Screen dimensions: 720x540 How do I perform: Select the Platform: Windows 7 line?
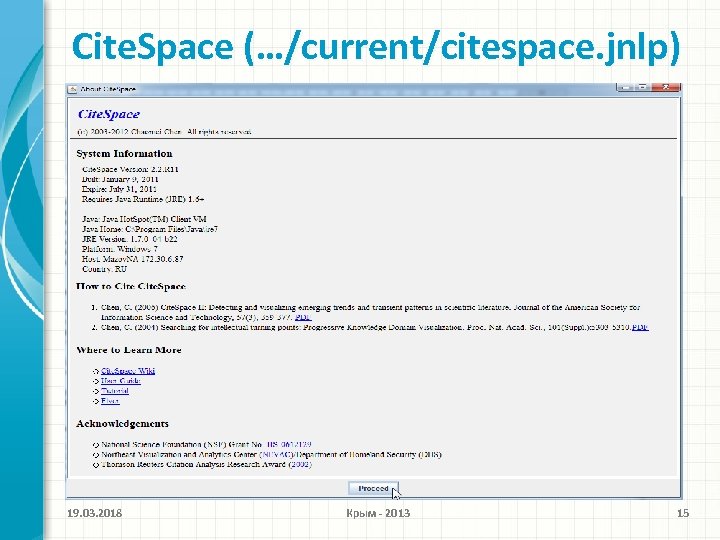click(x=119, y=249)
